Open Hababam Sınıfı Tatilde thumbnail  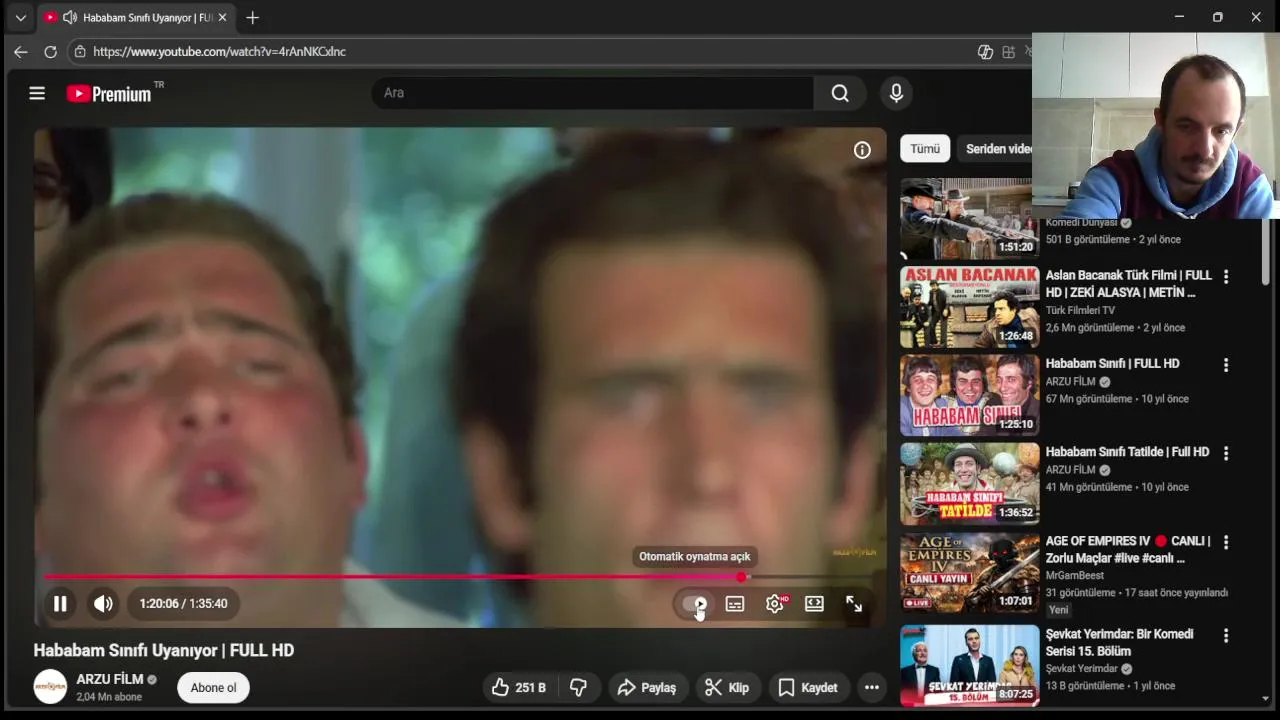click(x=969, y=484)
